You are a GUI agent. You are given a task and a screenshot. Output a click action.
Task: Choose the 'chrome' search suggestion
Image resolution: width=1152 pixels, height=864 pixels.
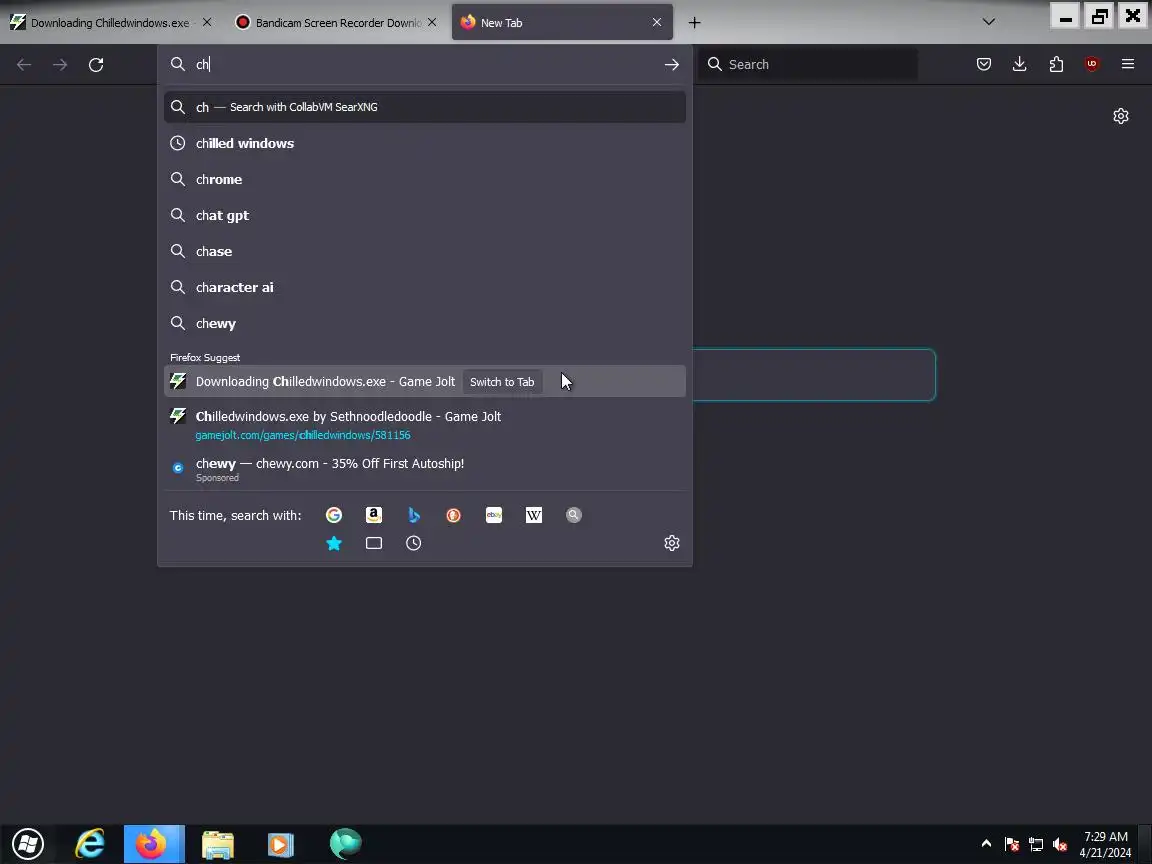coord(425,179)
